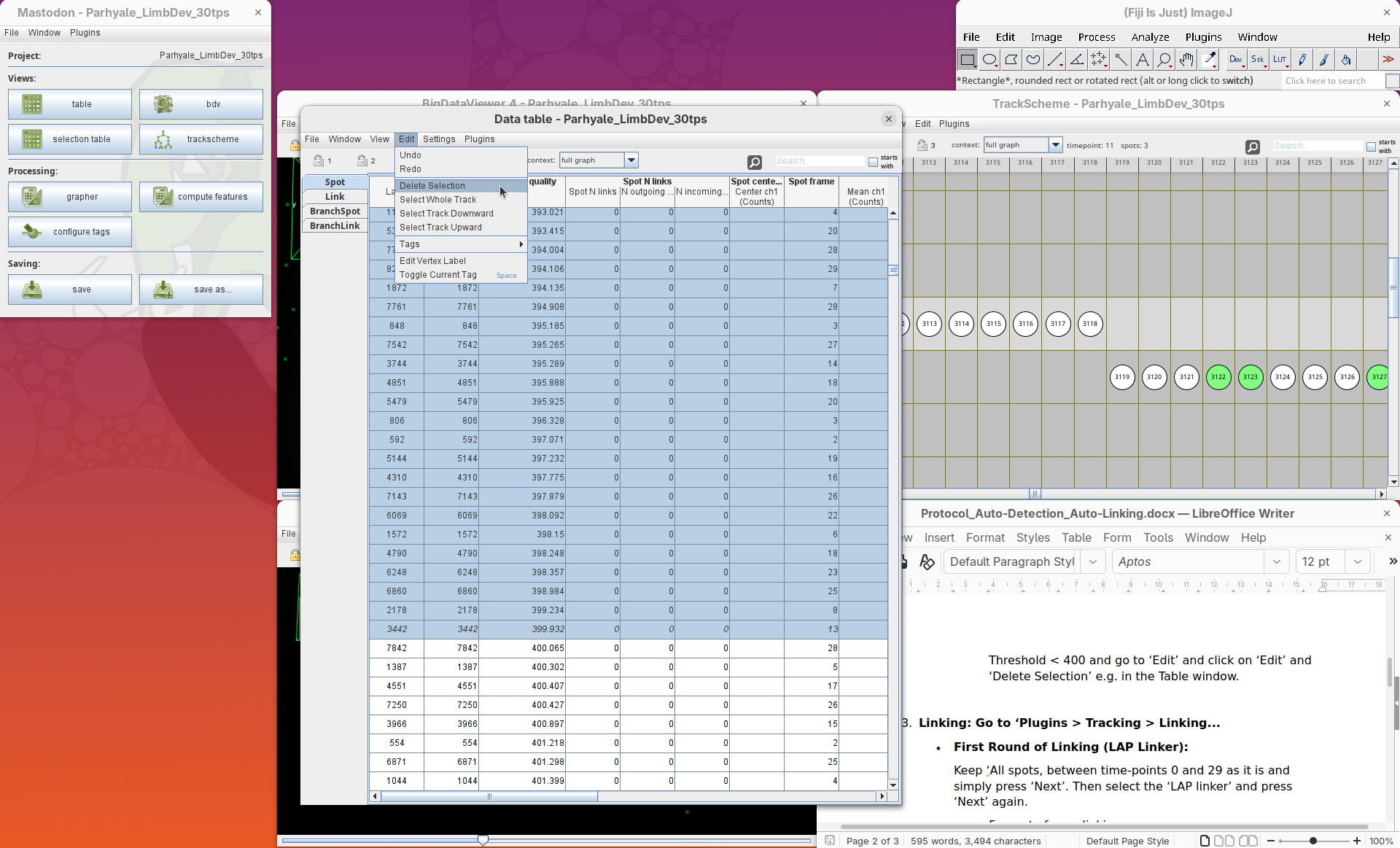Open the Data table context dropdown
Viewport: 1400px width, 848px height.
coord(631,160)
